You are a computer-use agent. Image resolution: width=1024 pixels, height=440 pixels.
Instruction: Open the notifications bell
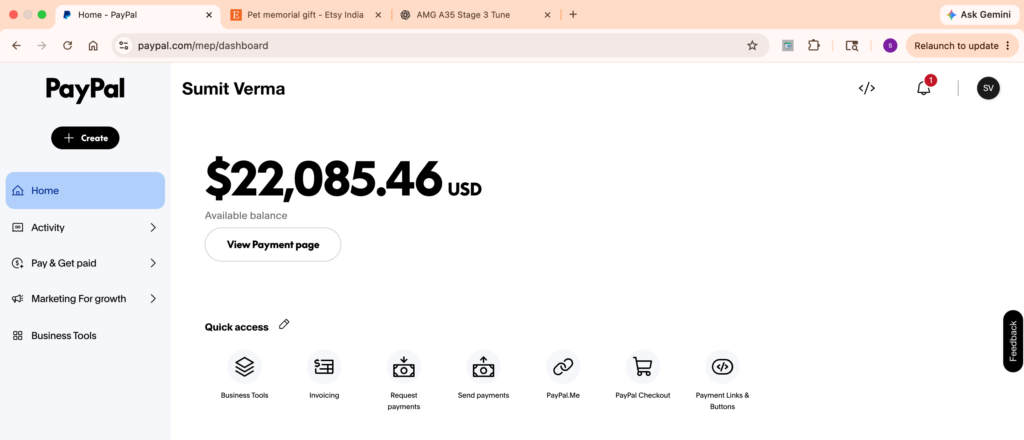[x=923, y=88]
